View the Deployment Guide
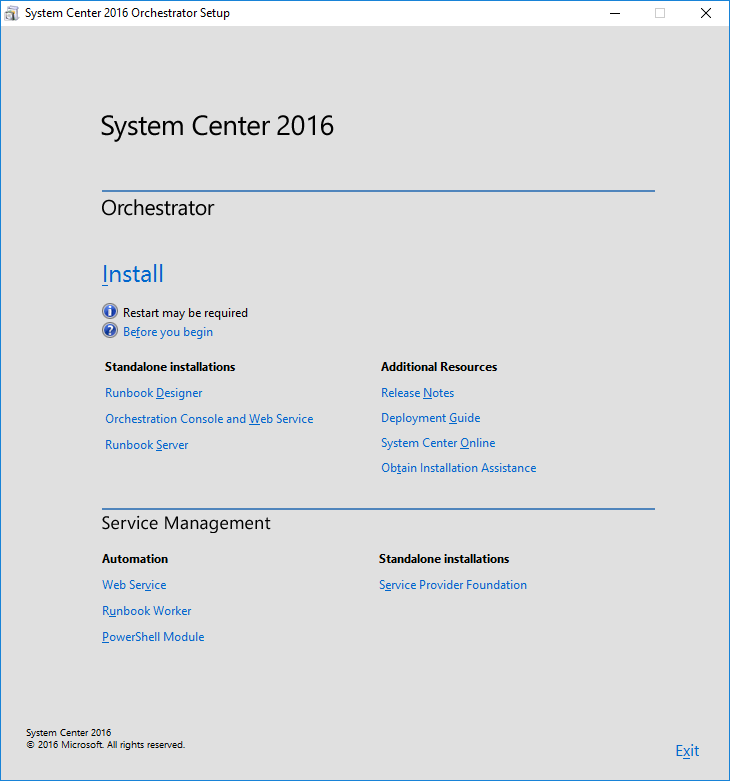 point(431,418)
